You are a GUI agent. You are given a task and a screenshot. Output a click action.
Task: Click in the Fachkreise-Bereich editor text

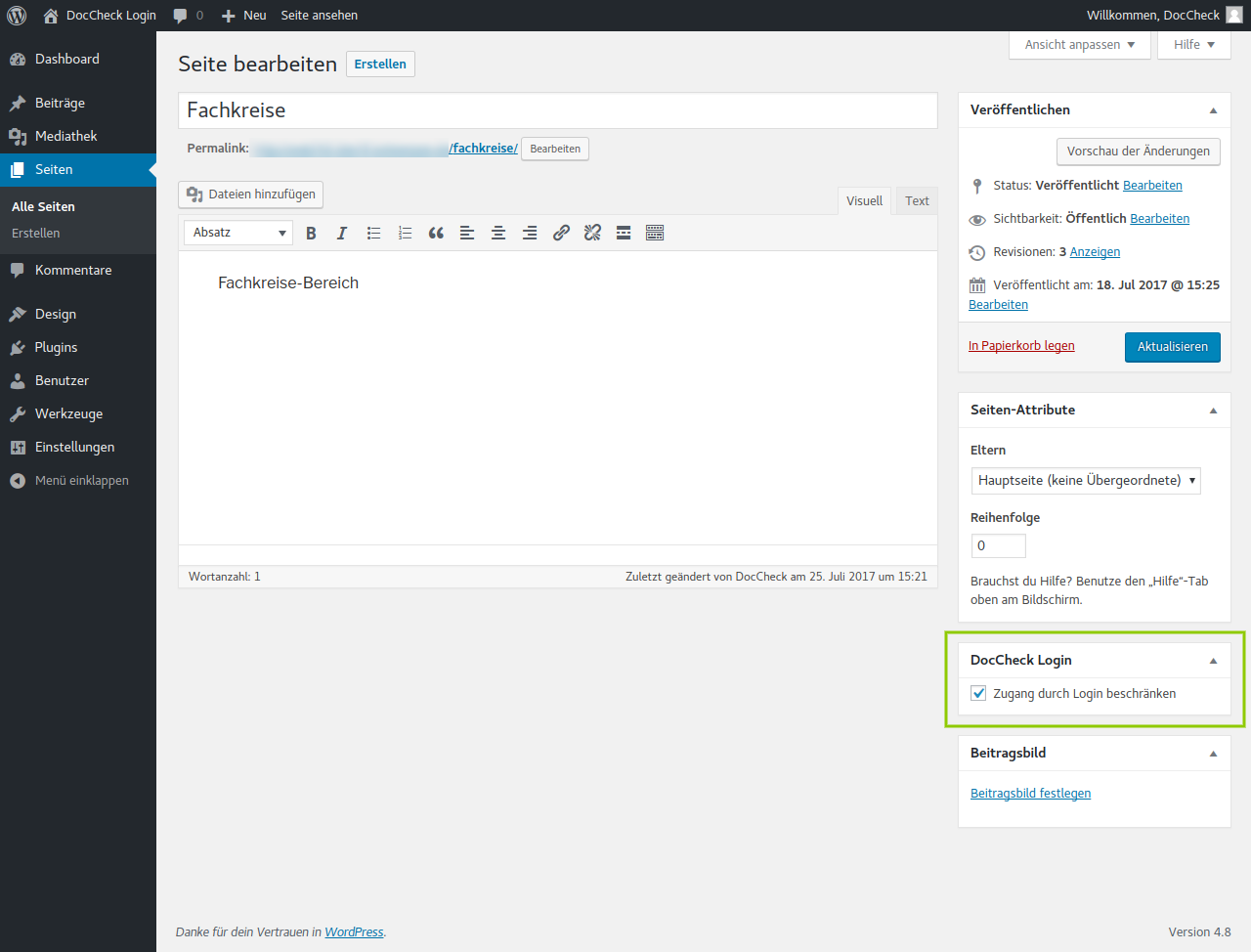[x=288, y=283]
